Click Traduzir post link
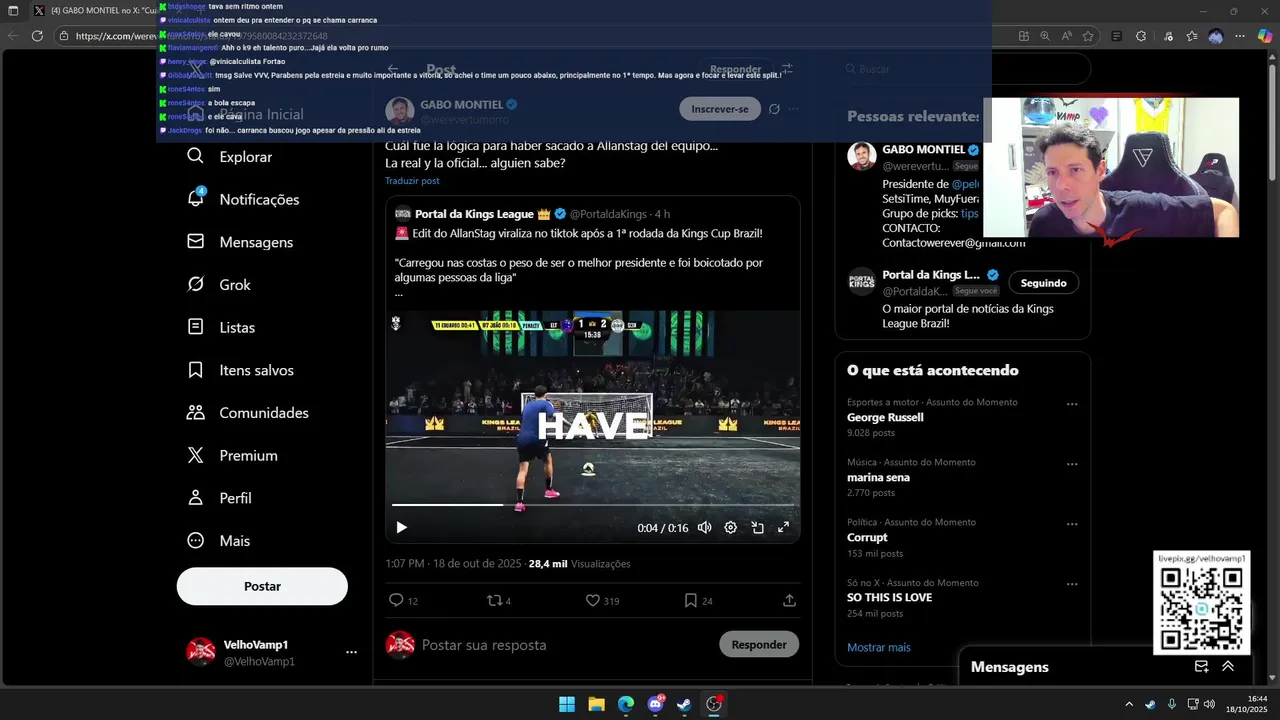 point(412,181)
